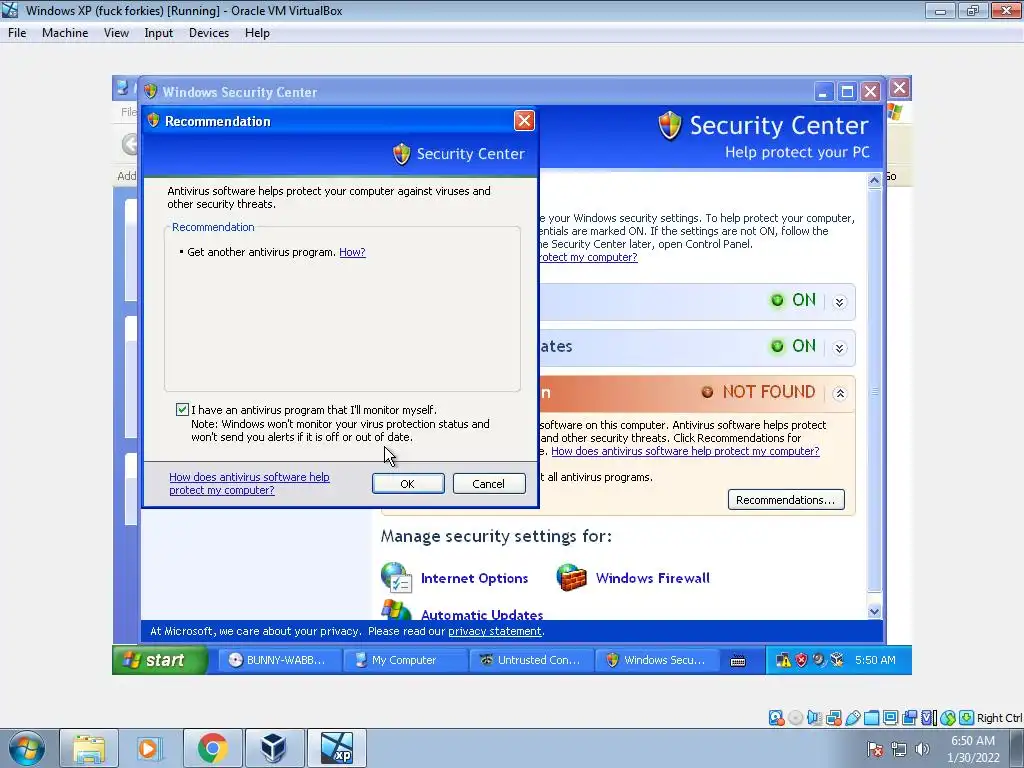
Task: Click the VirtualBox USB devices icon
Action: tap(852, 718)
